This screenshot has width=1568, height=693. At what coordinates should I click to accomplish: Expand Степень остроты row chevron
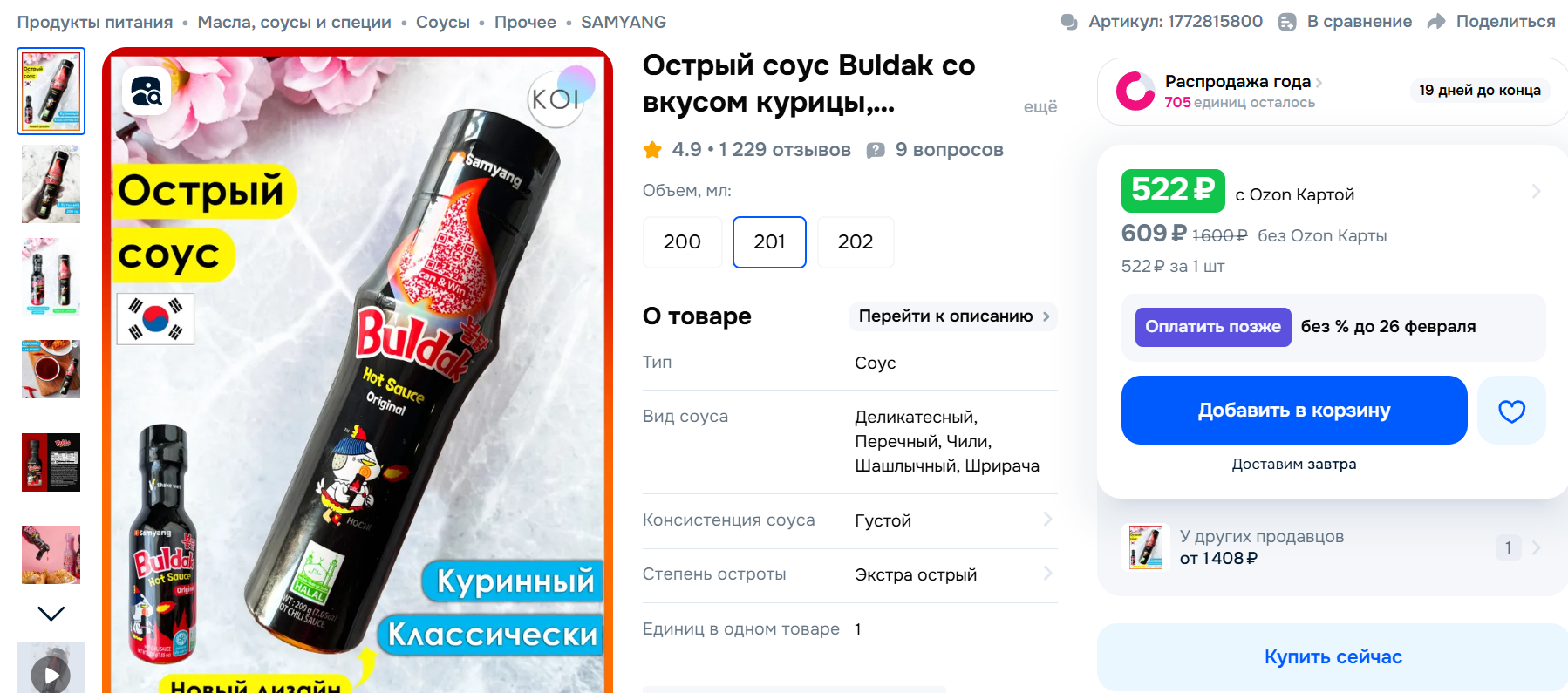[1047, 574]
